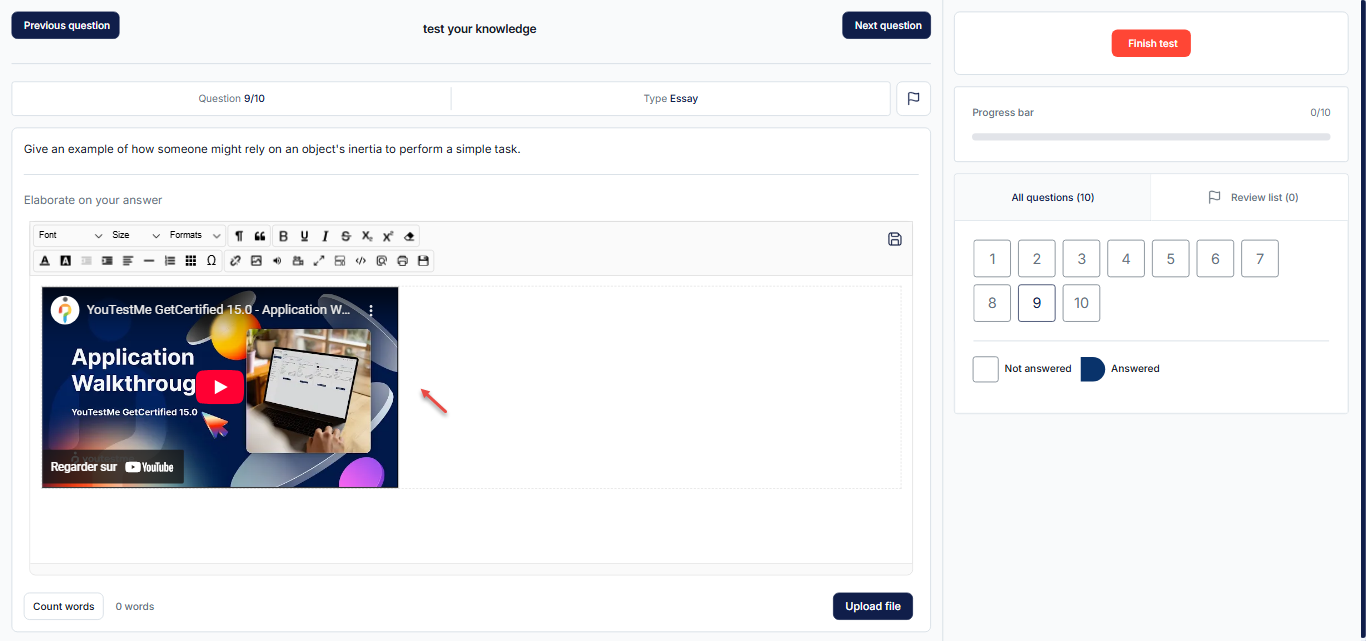Expand the Size dropdown
1366x641 pixels.
(136, 236)
